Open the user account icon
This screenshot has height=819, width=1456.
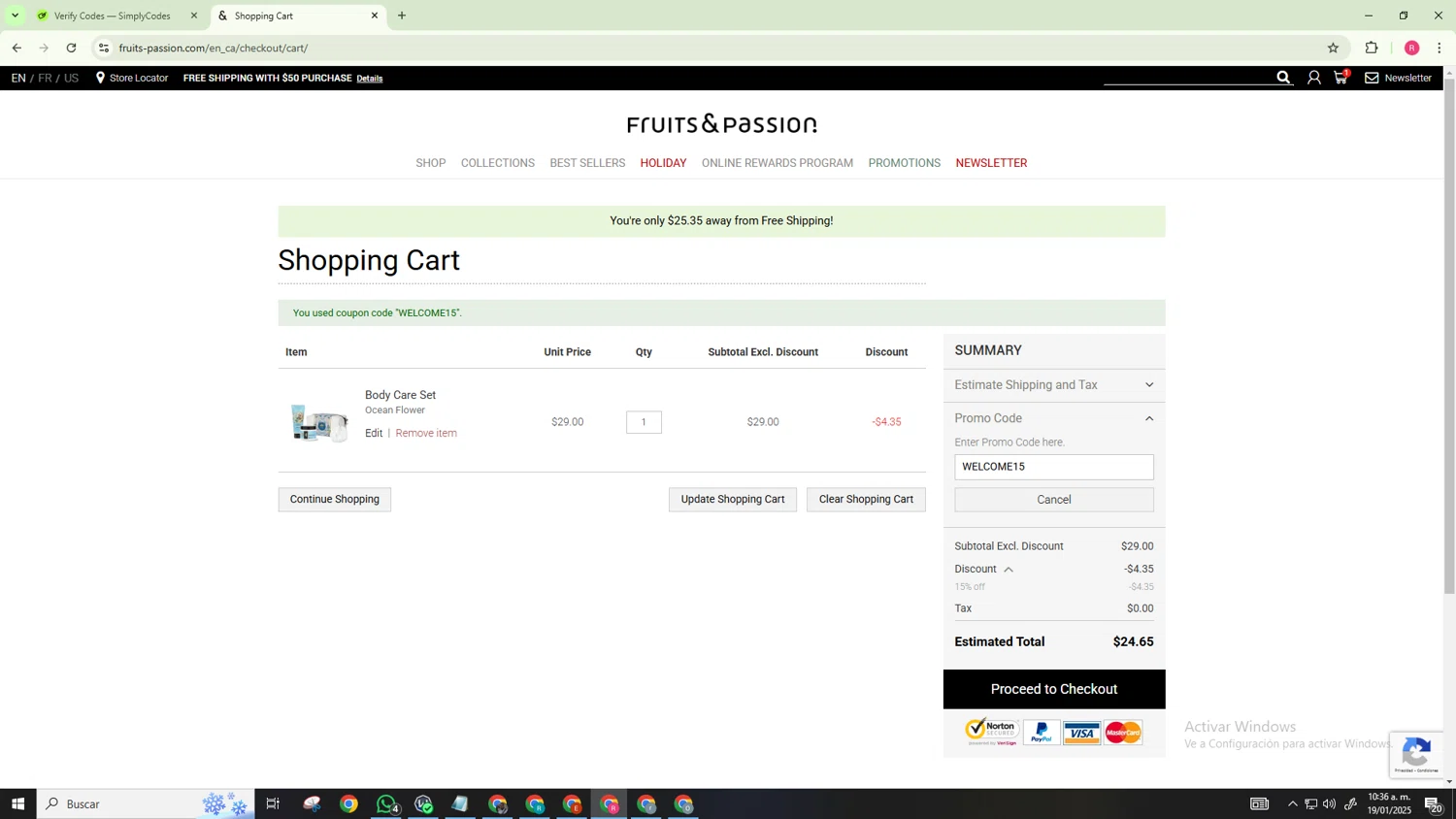pos(1313,78)
